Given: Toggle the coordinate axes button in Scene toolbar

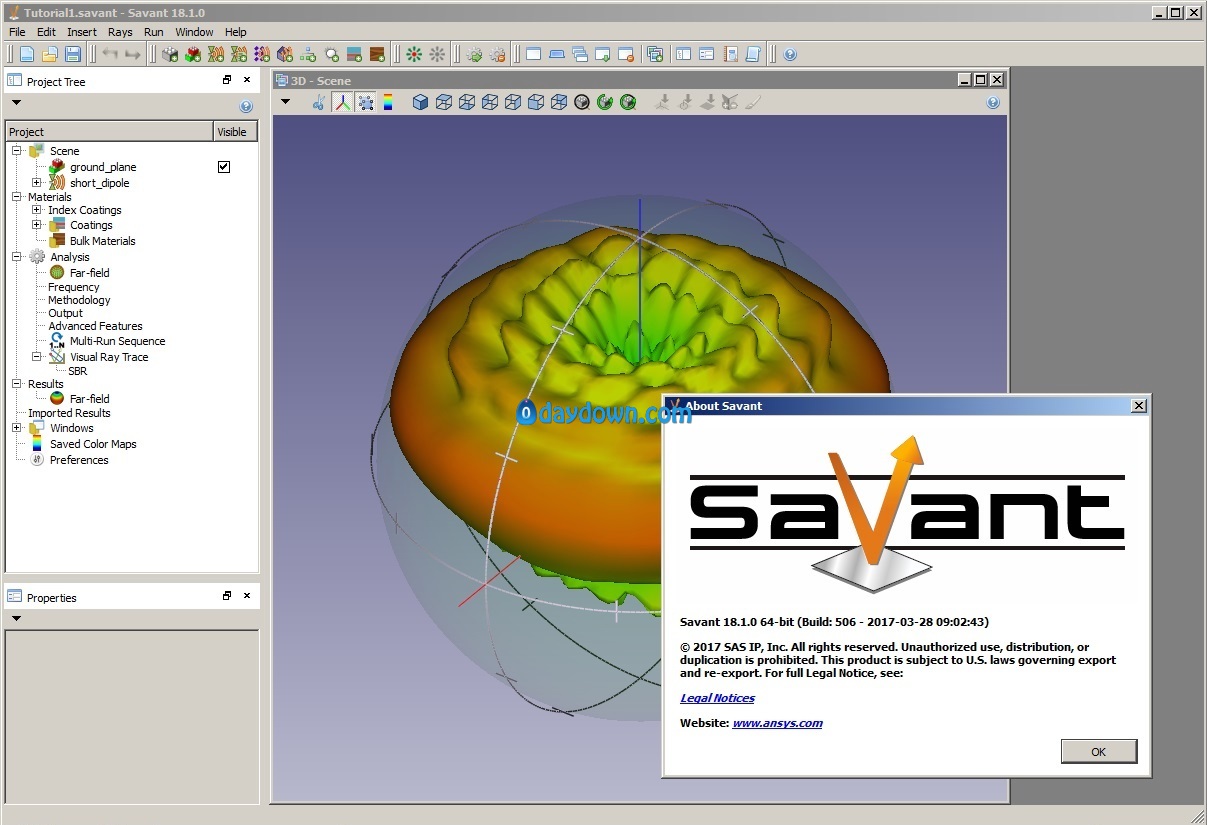Looking at the screenshot, I should 343,102.
